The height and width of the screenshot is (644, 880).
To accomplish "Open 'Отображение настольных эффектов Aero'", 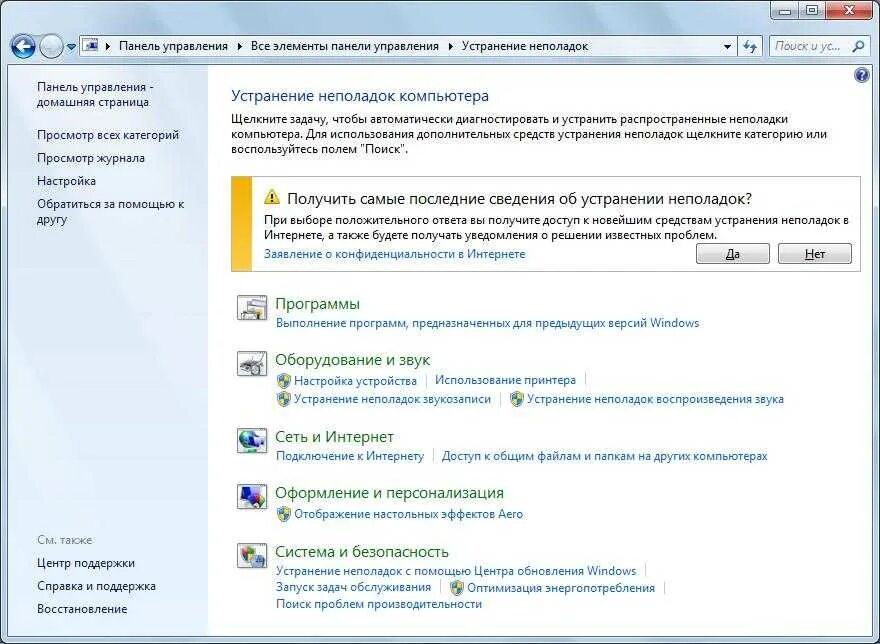I will (x=409, y=514).
